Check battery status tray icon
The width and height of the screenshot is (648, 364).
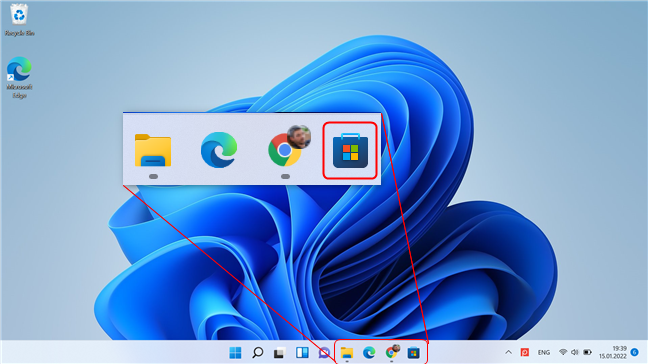587,352
